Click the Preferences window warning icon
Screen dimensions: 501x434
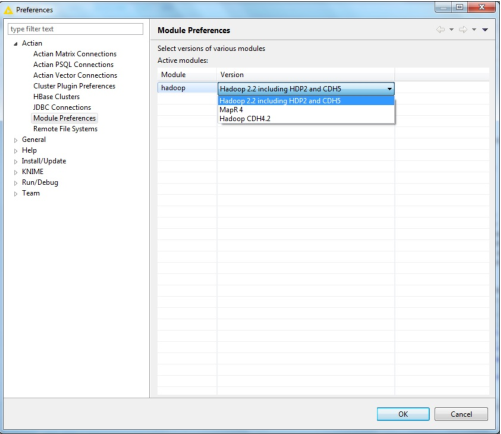tap(8, 10)
